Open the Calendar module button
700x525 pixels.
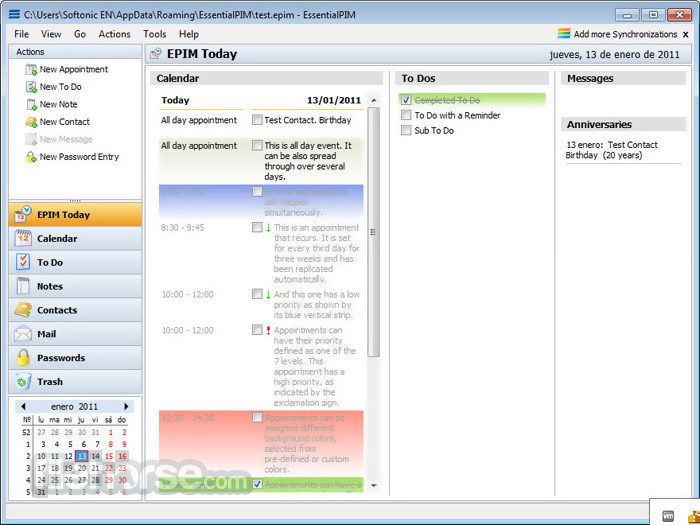(75, 238)
